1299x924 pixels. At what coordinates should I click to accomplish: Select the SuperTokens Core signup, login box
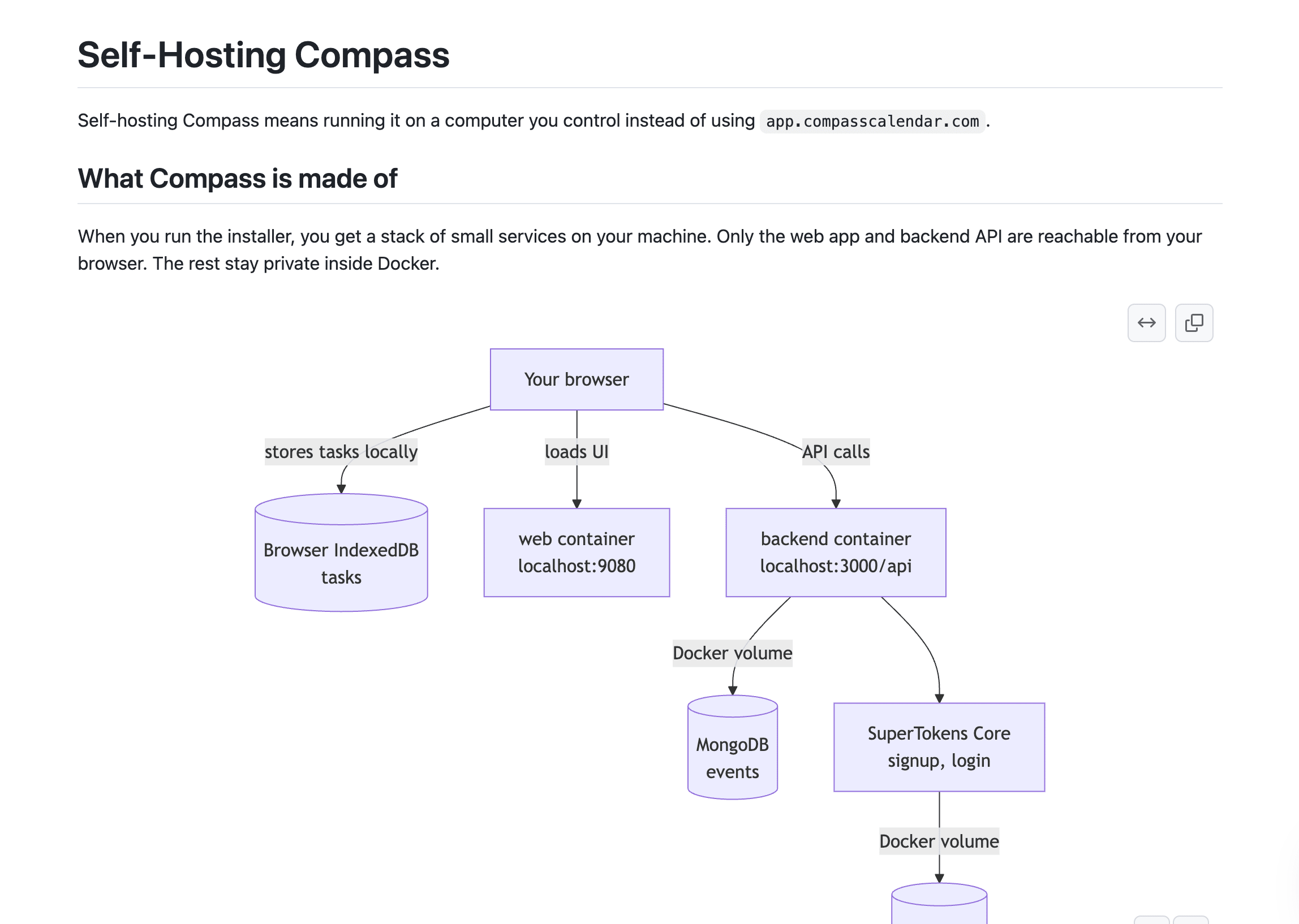939,747
